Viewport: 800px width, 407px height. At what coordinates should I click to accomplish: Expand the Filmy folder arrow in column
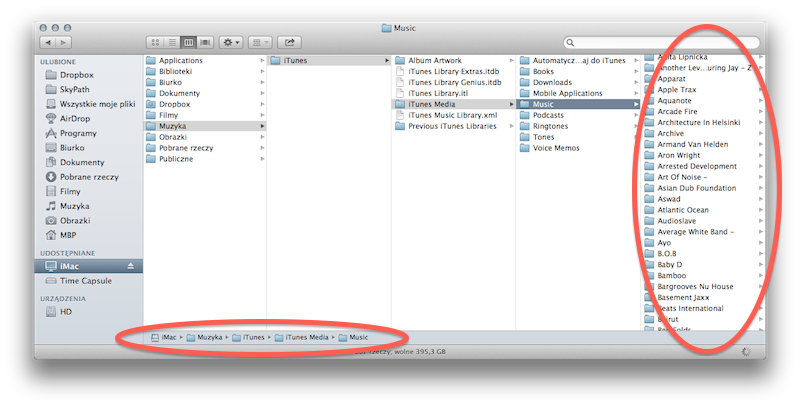pos(262,115)
